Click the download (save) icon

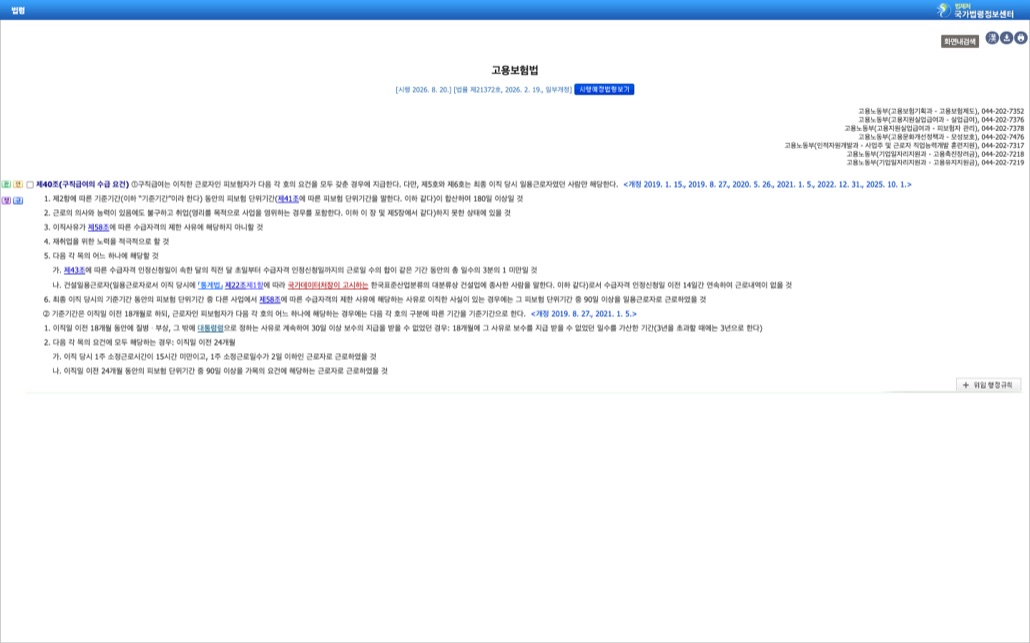click(x=1006, y=38)
